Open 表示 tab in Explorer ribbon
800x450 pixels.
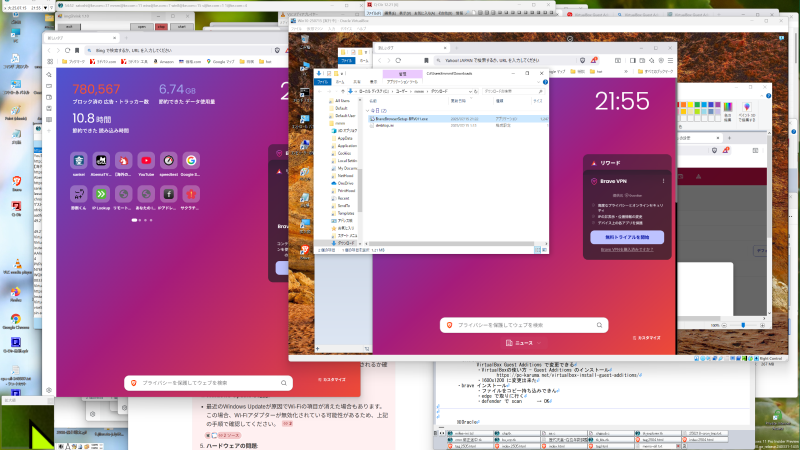pyautogui.click(x=373, y=82)
